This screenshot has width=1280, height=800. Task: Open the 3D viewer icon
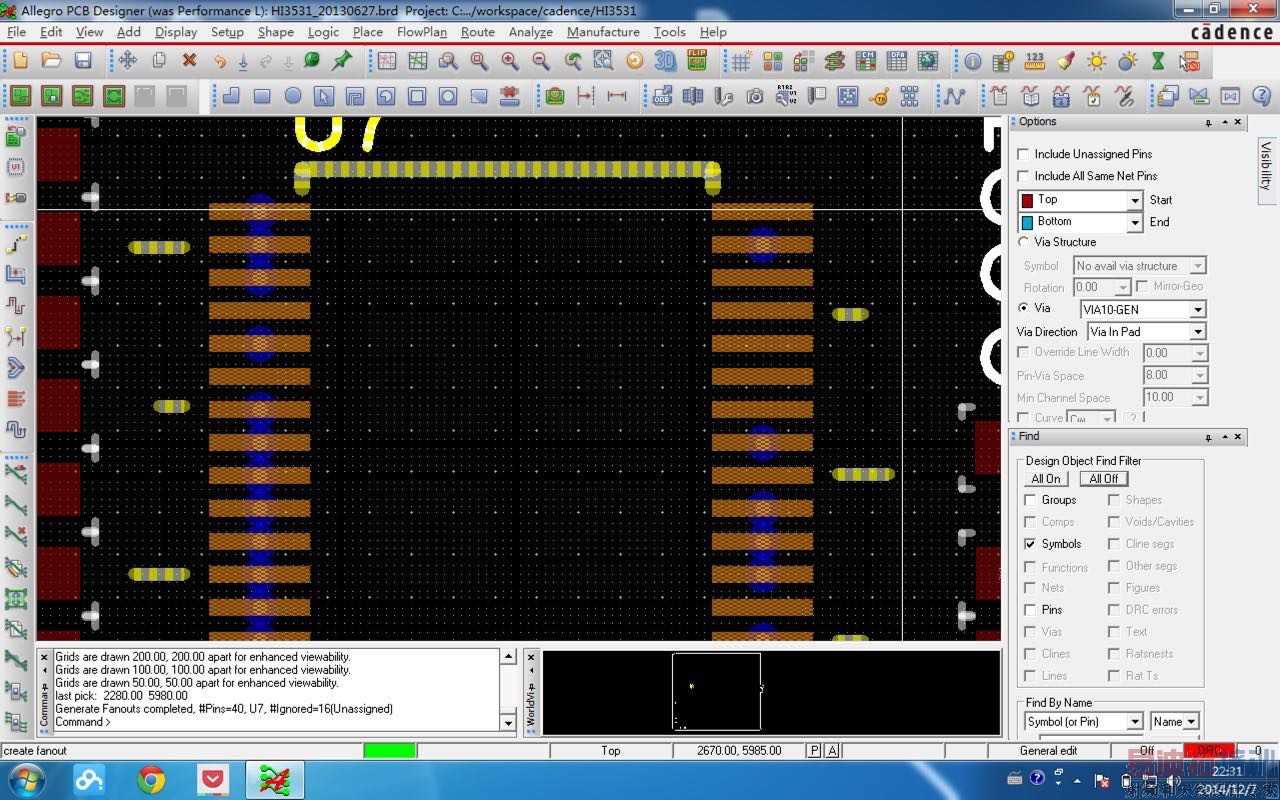(665, 61)
